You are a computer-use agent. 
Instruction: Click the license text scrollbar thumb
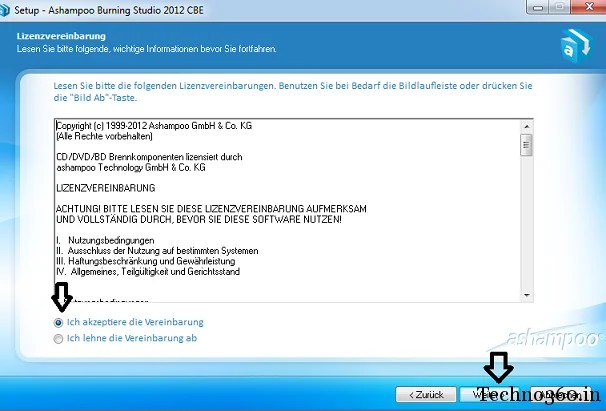[x=526, y=145]
